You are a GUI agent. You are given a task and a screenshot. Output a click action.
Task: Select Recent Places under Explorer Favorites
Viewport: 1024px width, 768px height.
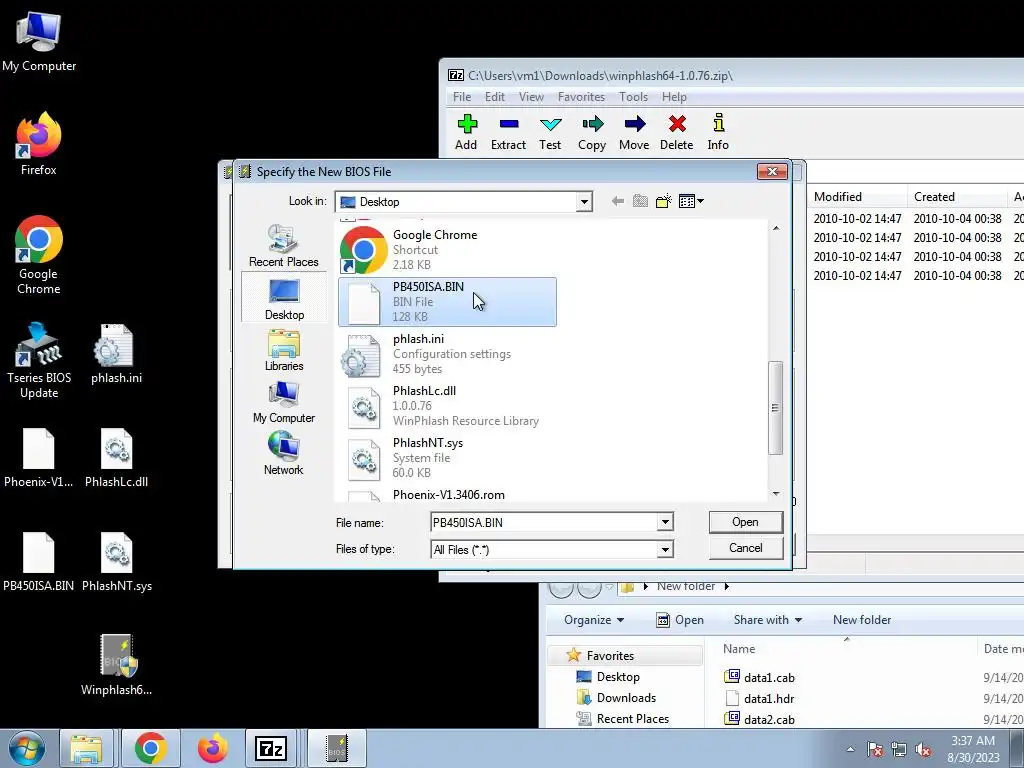pyautogui.click(x=632, y=718)
